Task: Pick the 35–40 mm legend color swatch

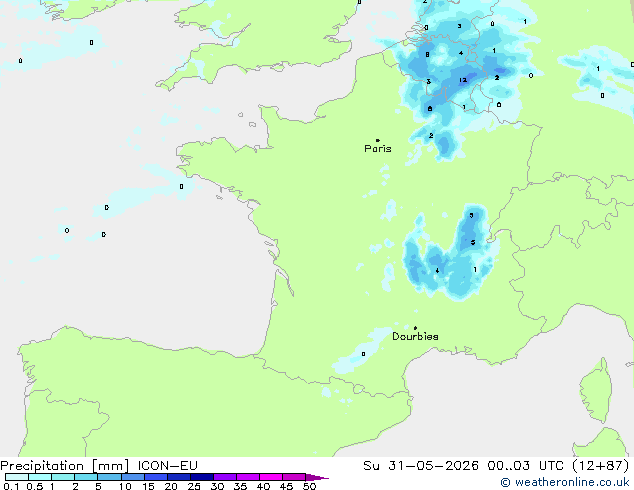Action: [248, 477]
